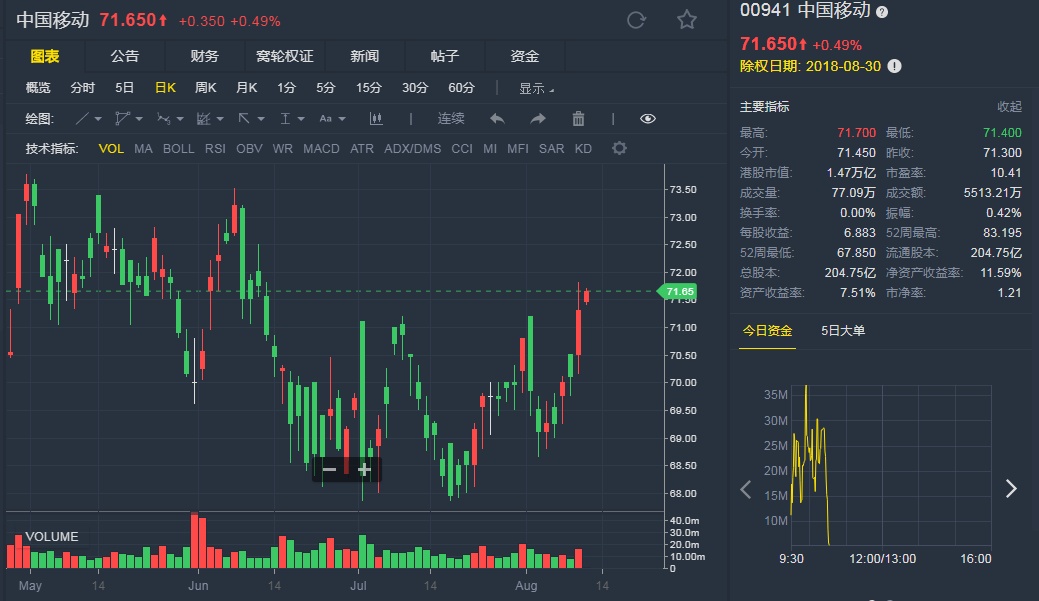1039x601 pixels.
Task: Open indicator settings gear
Action: (x=619, y=148)
